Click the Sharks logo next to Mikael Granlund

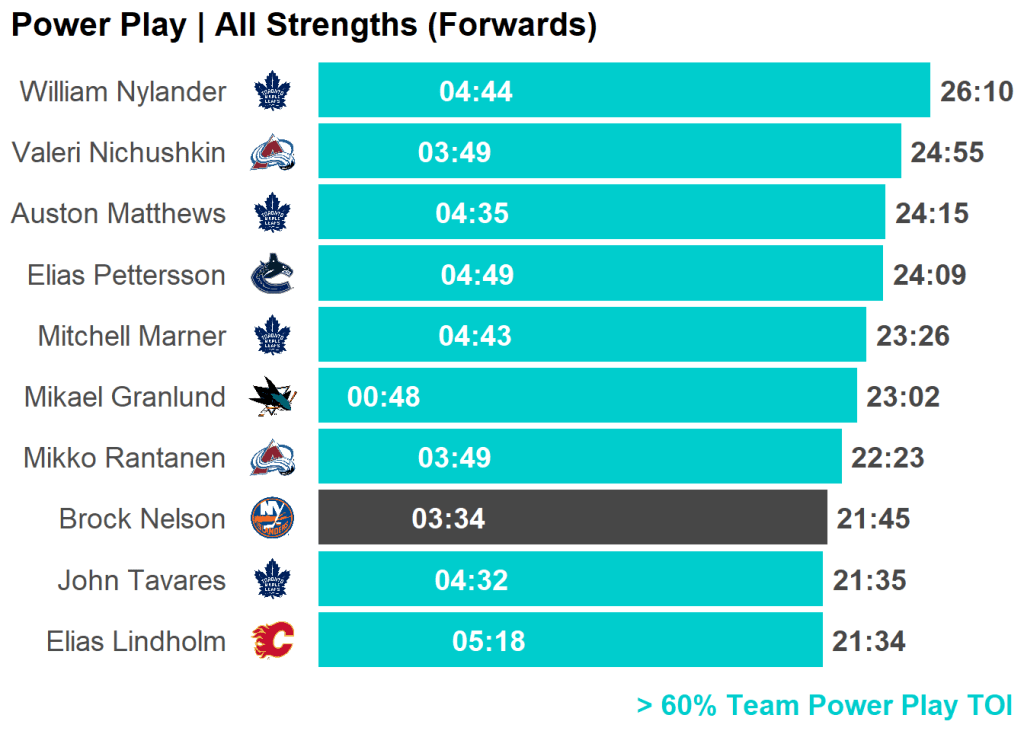pos(271,397)
